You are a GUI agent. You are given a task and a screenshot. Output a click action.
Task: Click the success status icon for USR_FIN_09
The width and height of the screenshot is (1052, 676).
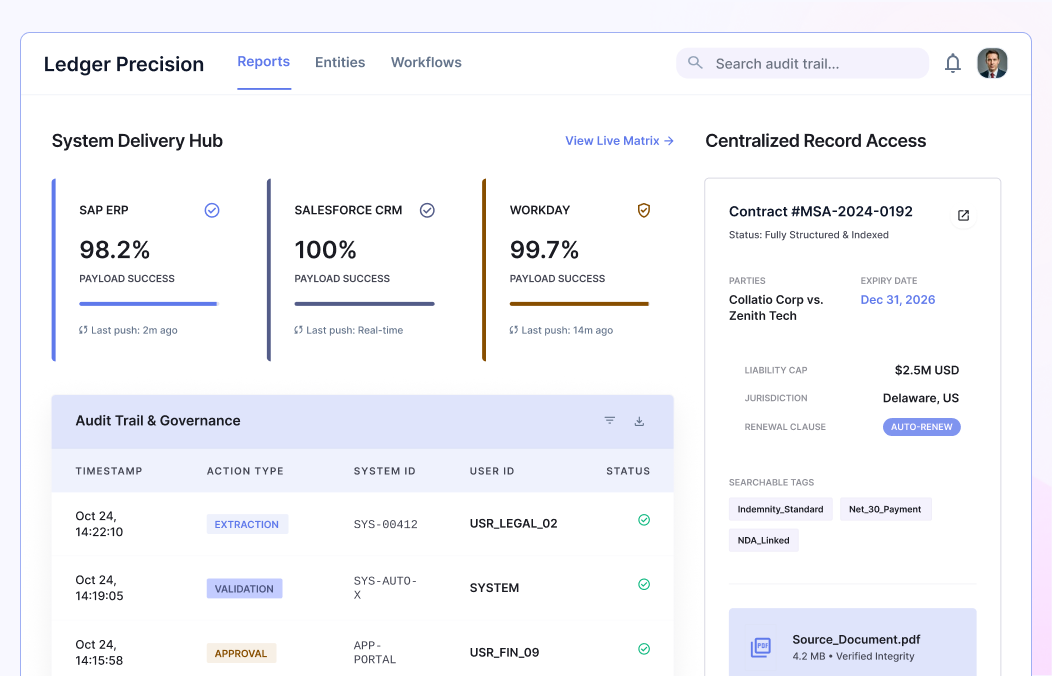coord(644,649)
